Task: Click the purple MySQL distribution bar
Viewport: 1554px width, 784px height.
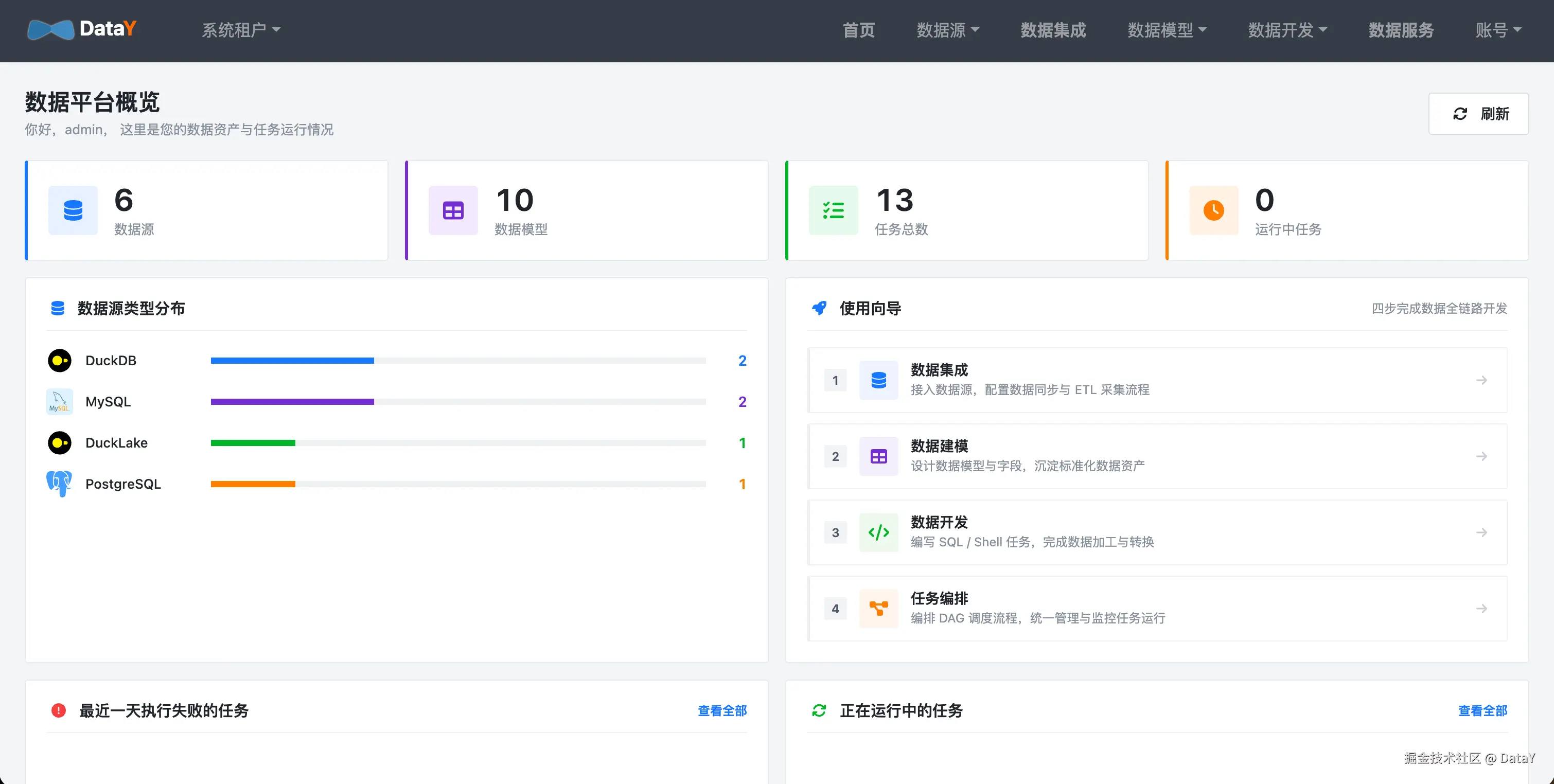Action: [292, 402]
